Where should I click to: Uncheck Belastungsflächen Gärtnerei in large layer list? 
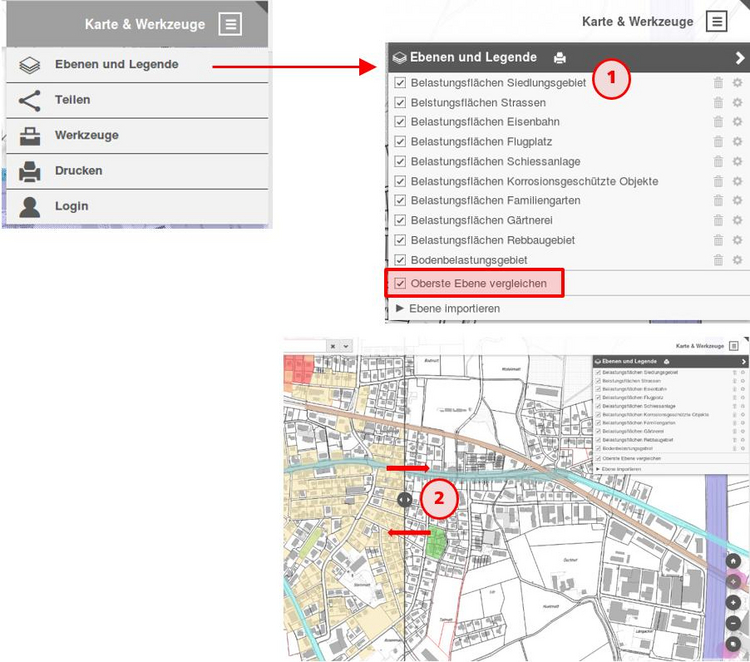400,220
